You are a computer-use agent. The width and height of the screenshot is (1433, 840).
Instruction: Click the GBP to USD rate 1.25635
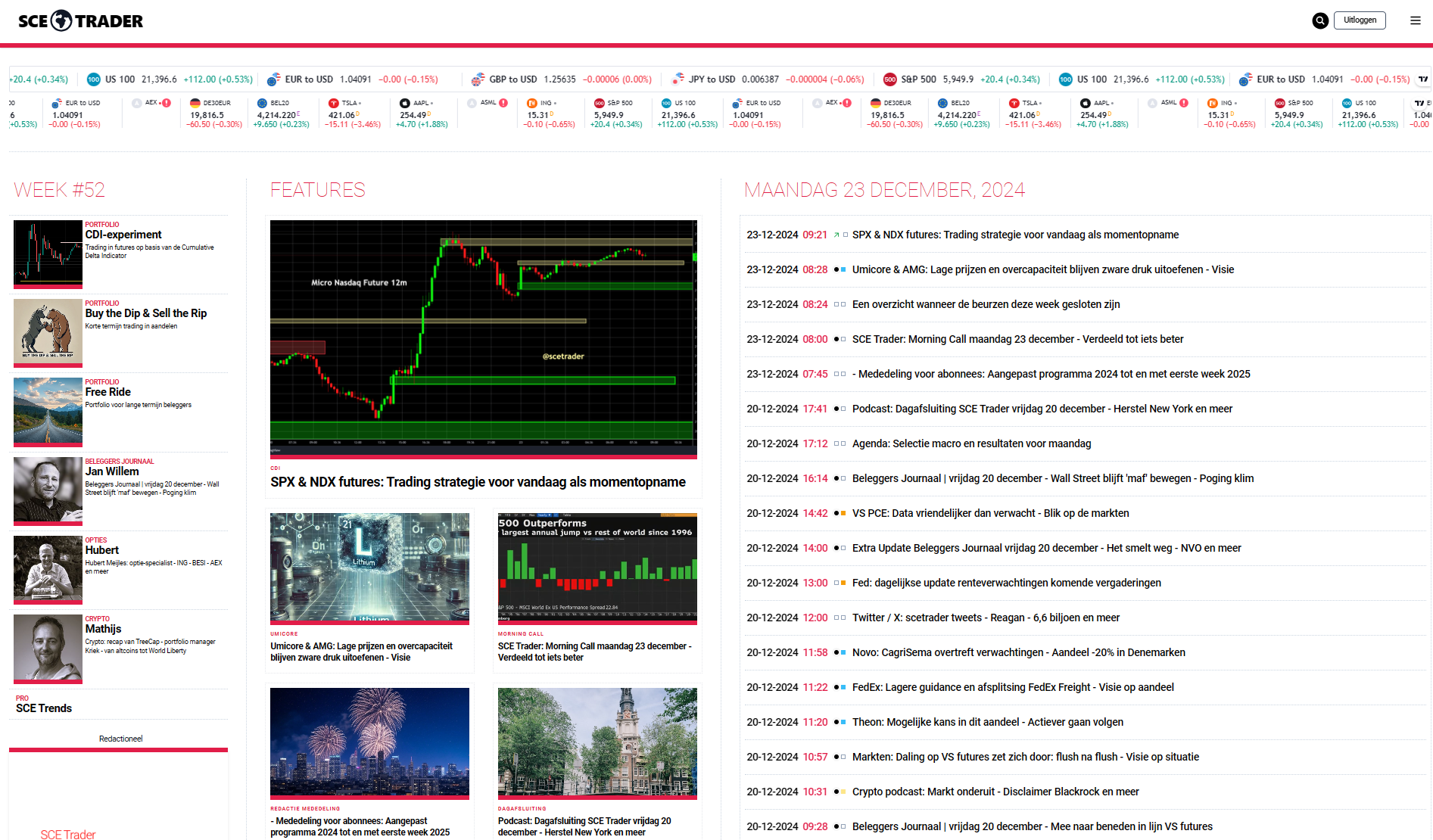559,79
